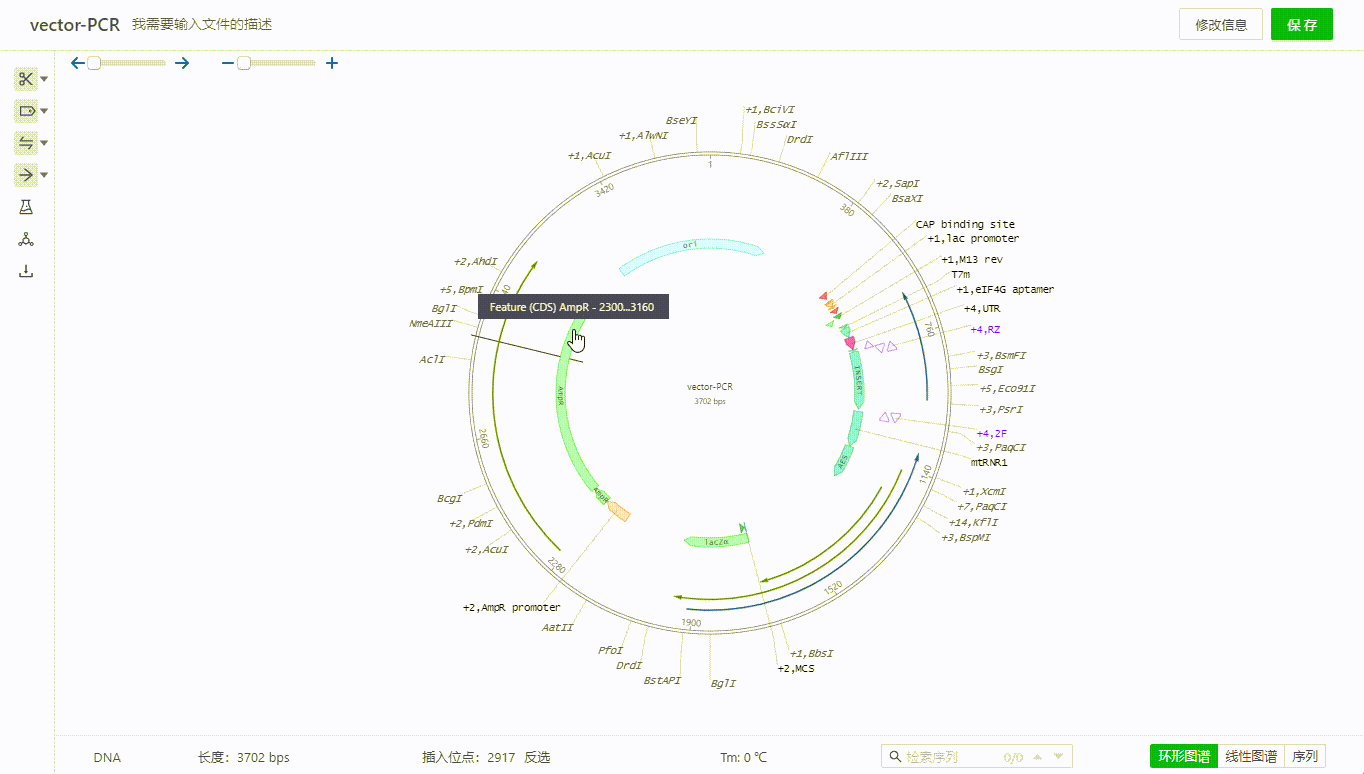
Task: Click the tag feature annotation icon
Action: coord(26,111)
